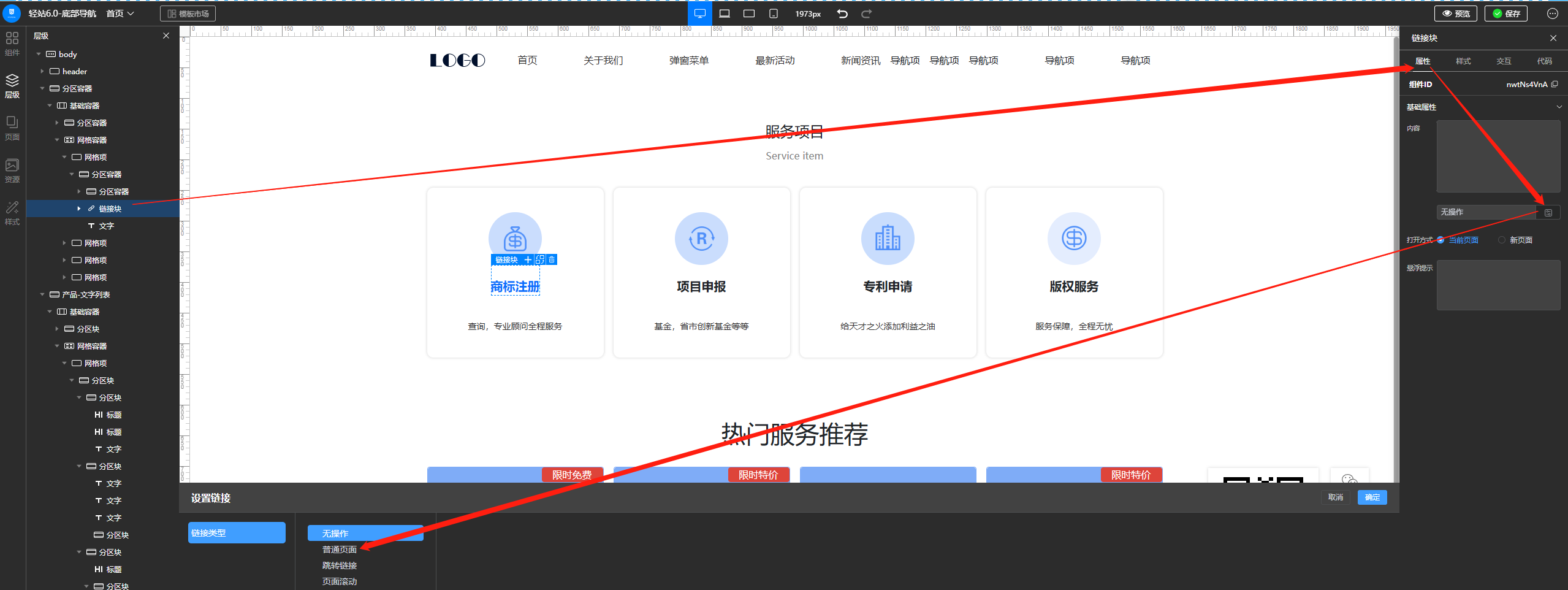Click the 项目申报 card title
1568x590 pixels.
[x=701, y=286]
